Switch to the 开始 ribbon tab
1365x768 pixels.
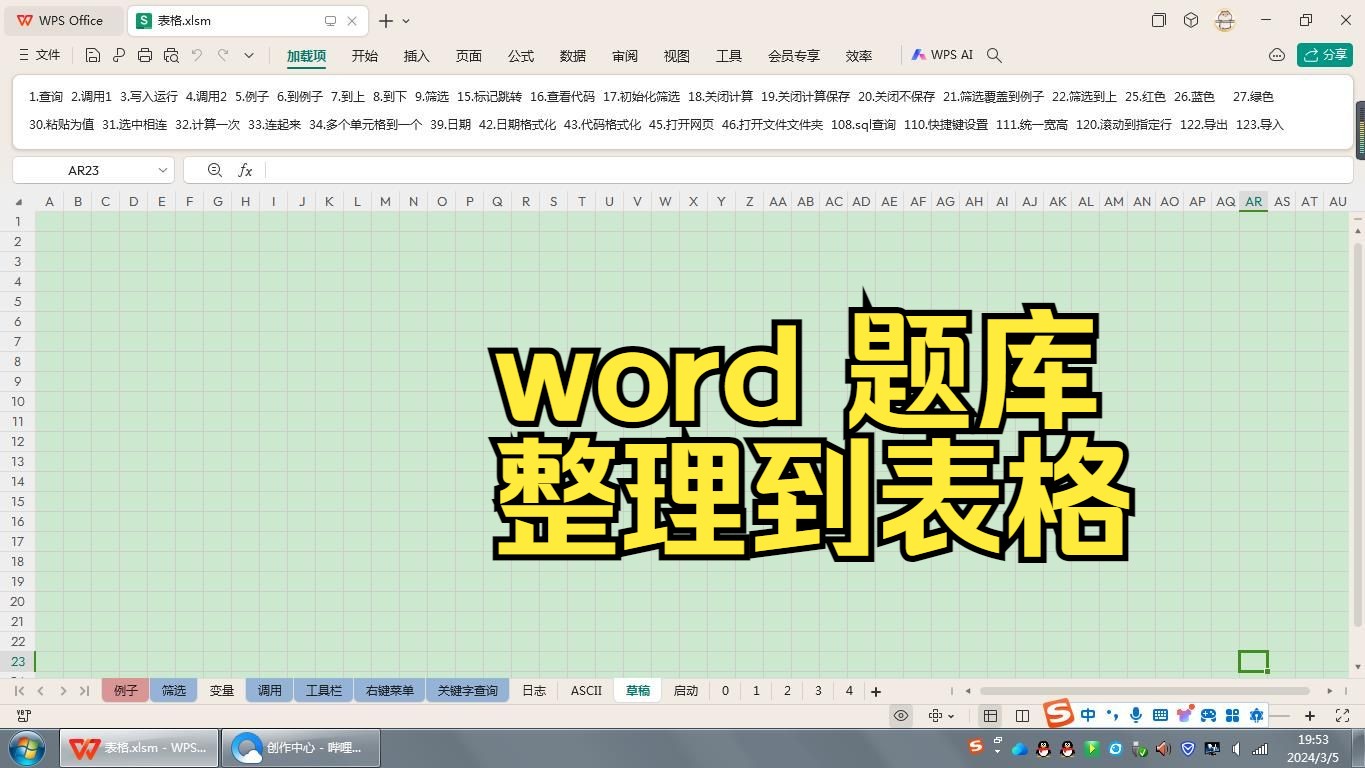(x=364, y=56)
